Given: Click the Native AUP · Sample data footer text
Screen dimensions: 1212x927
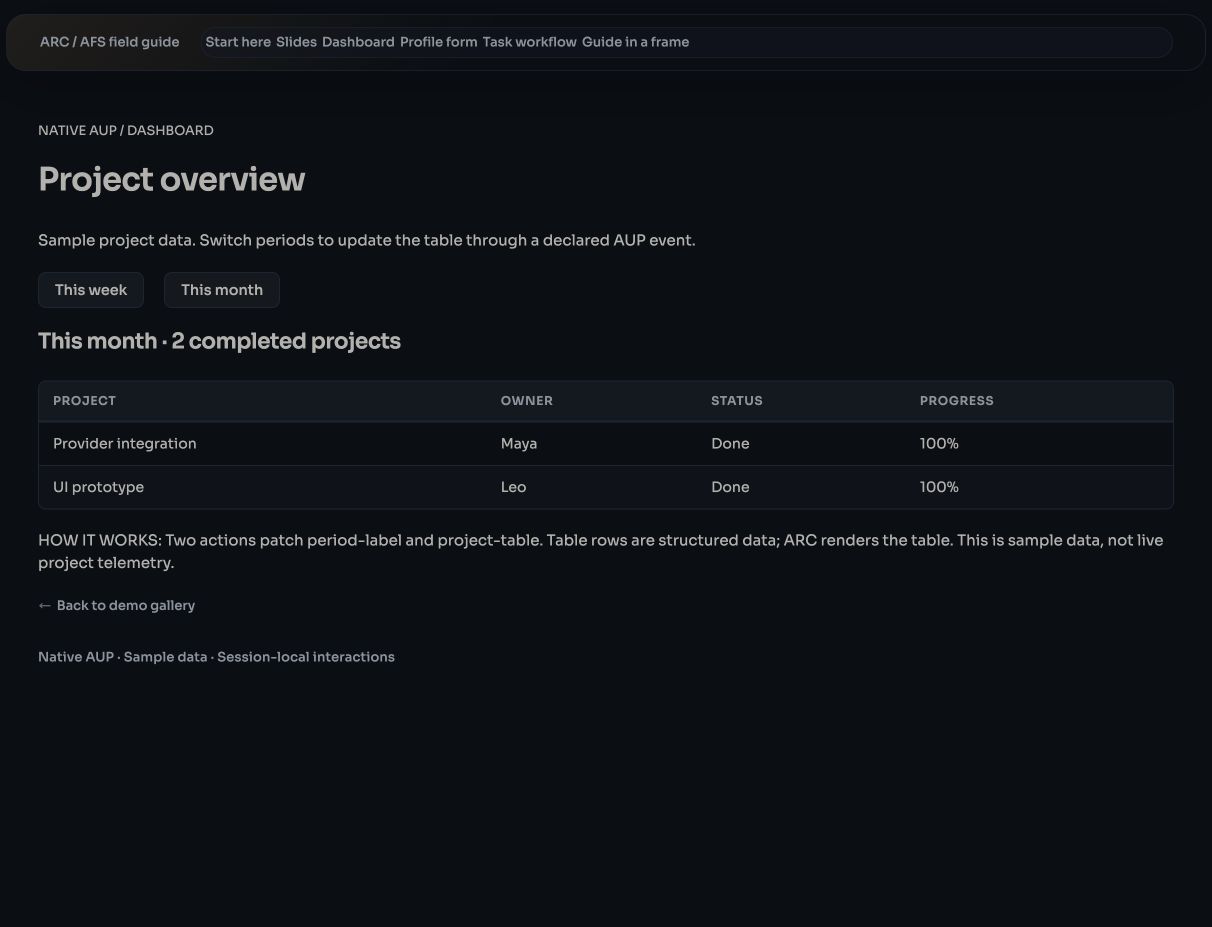Looking at the screenshot, I should [x=216, y=657].
